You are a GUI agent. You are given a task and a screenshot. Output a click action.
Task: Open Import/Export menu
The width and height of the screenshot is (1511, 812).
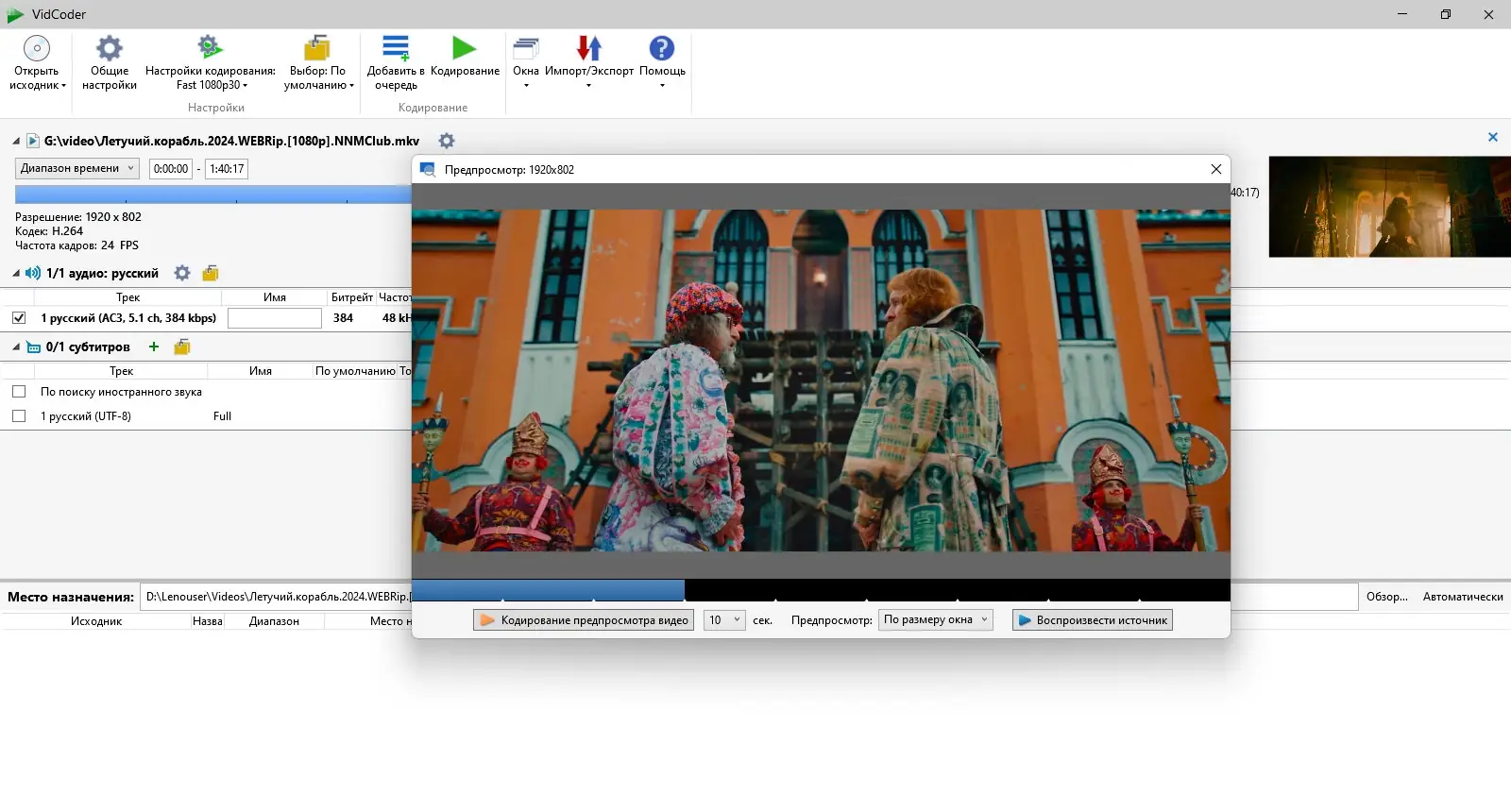pos(588,49)
